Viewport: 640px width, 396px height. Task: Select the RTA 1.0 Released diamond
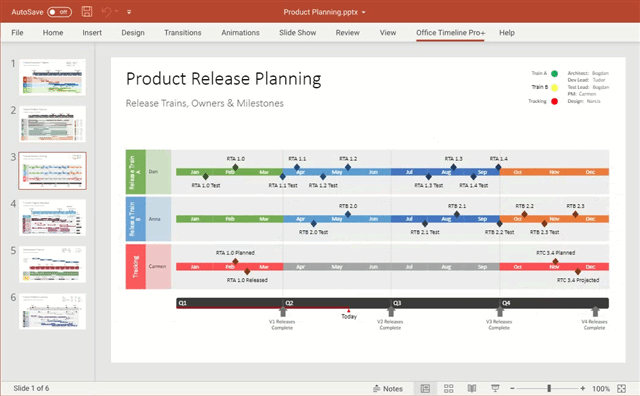[x=247, y=271]
